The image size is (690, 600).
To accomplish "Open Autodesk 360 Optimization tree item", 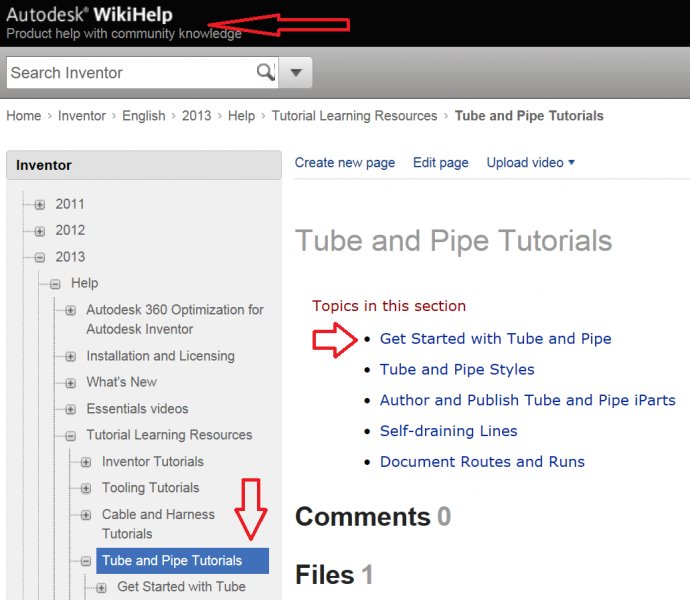I will [175, 319].
